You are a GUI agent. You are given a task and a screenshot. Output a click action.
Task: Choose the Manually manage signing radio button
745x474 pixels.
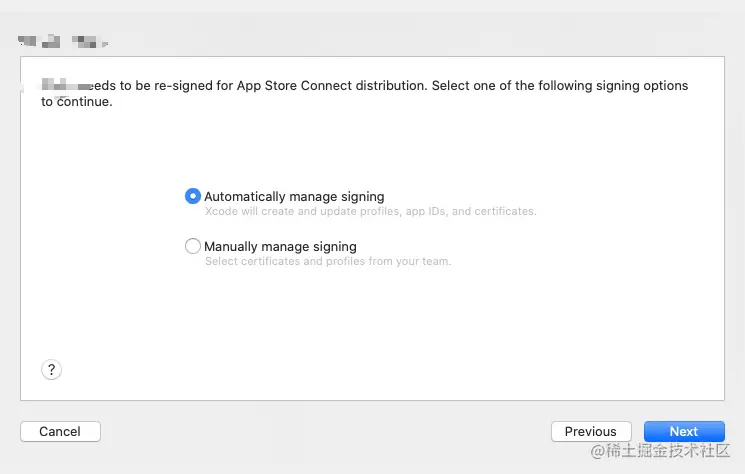coord(193,246)
